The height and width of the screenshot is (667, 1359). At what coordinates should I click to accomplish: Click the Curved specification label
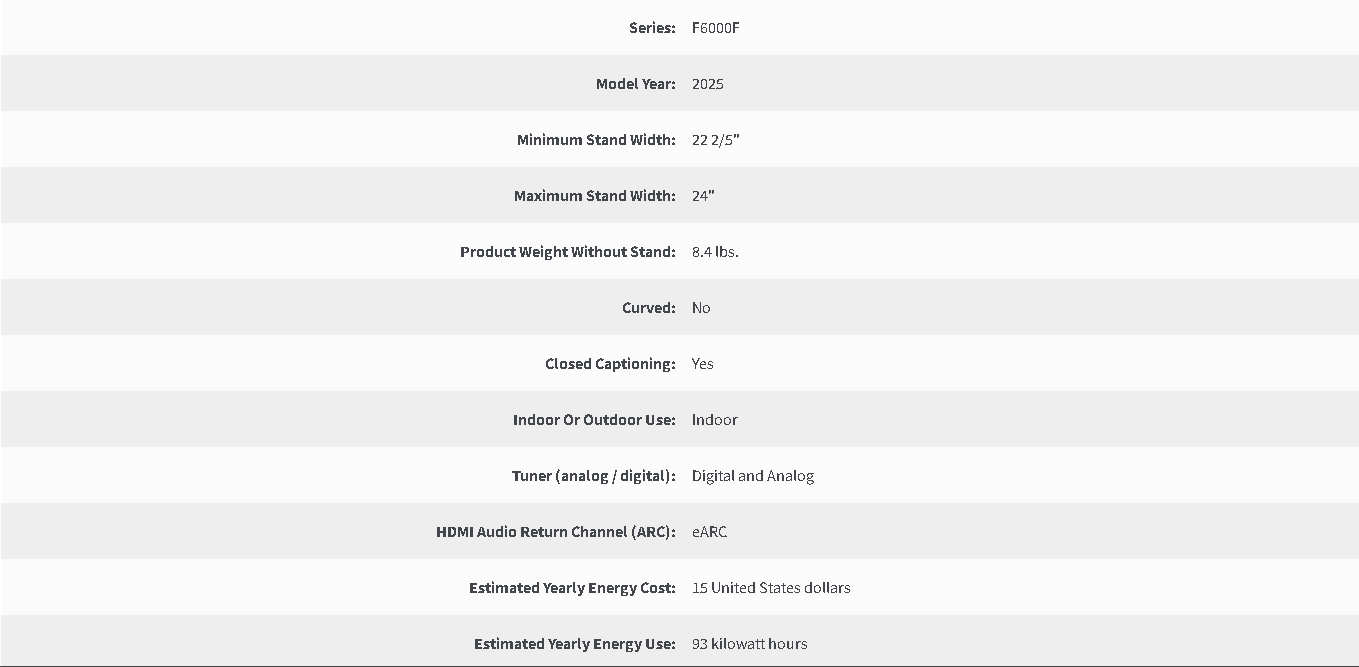tap(649, 308)
